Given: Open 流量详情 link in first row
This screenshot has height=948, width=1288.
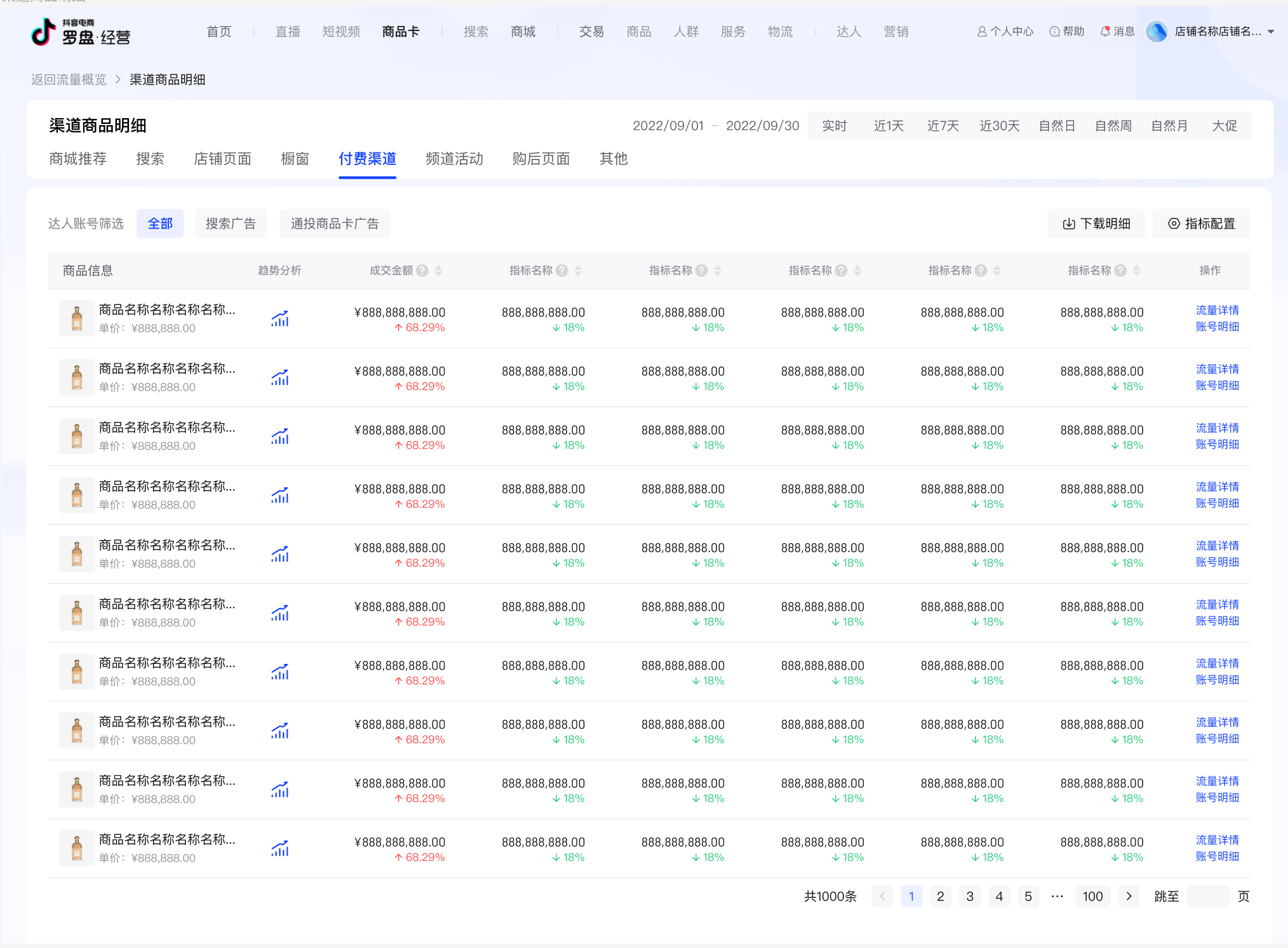Looking at the screenshot, I should (x=1217, y=310).
